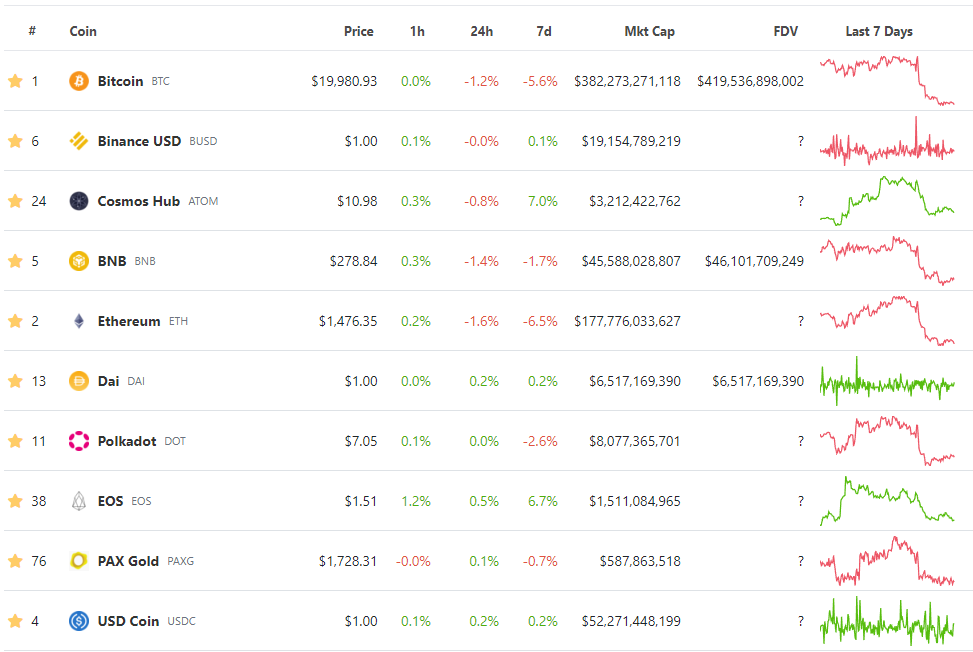Open Ethereum's 7-day sparkline chart
The height and width of the screenshot is (652, 973).
(x=887, y=321)
